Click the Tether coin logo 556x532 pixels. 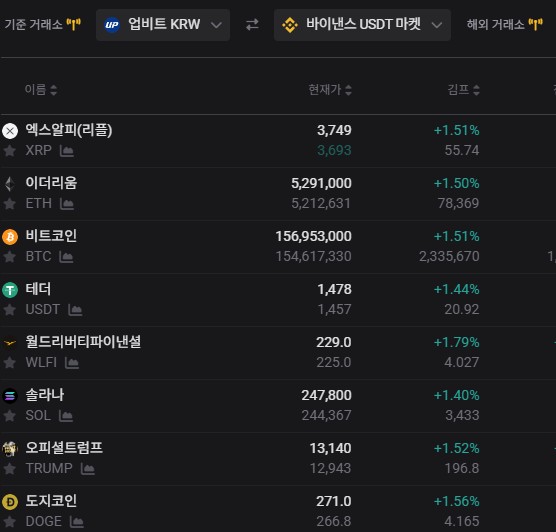10,290
